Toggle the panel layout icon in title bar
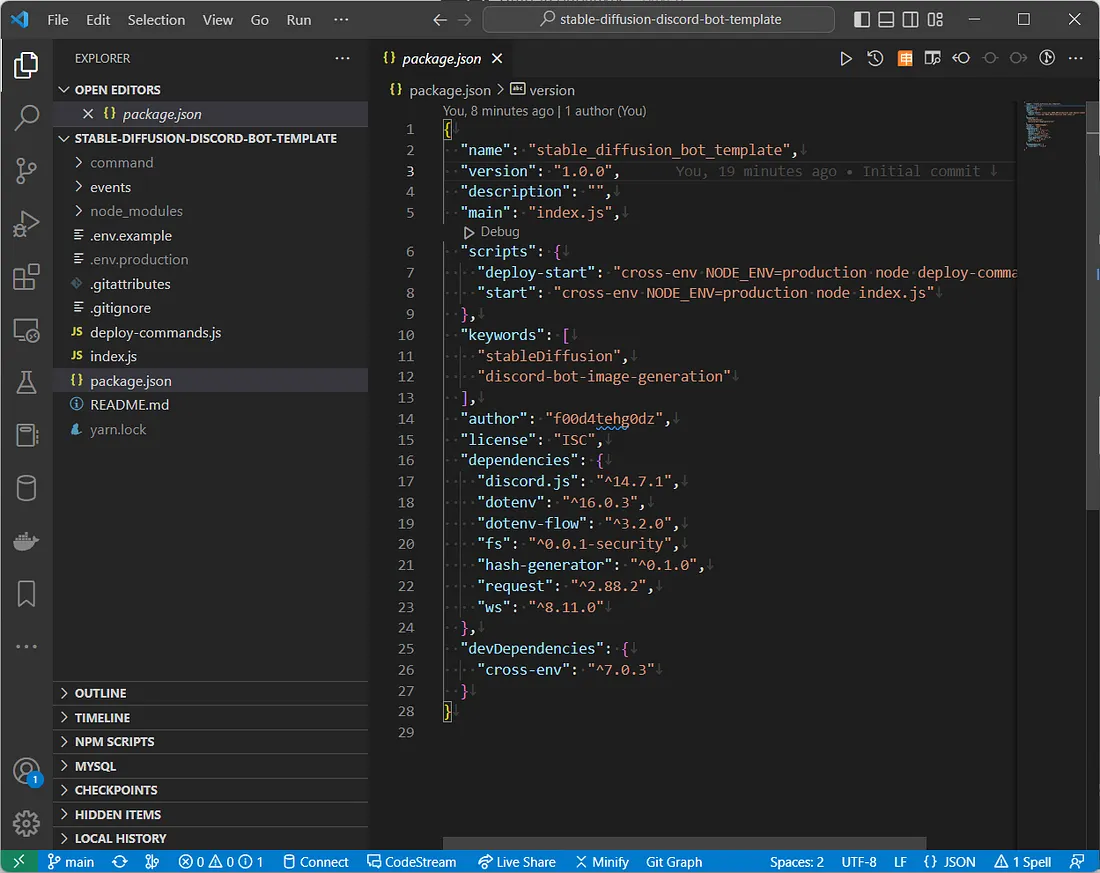The image size is (1100, 873). tap(887, 19)
